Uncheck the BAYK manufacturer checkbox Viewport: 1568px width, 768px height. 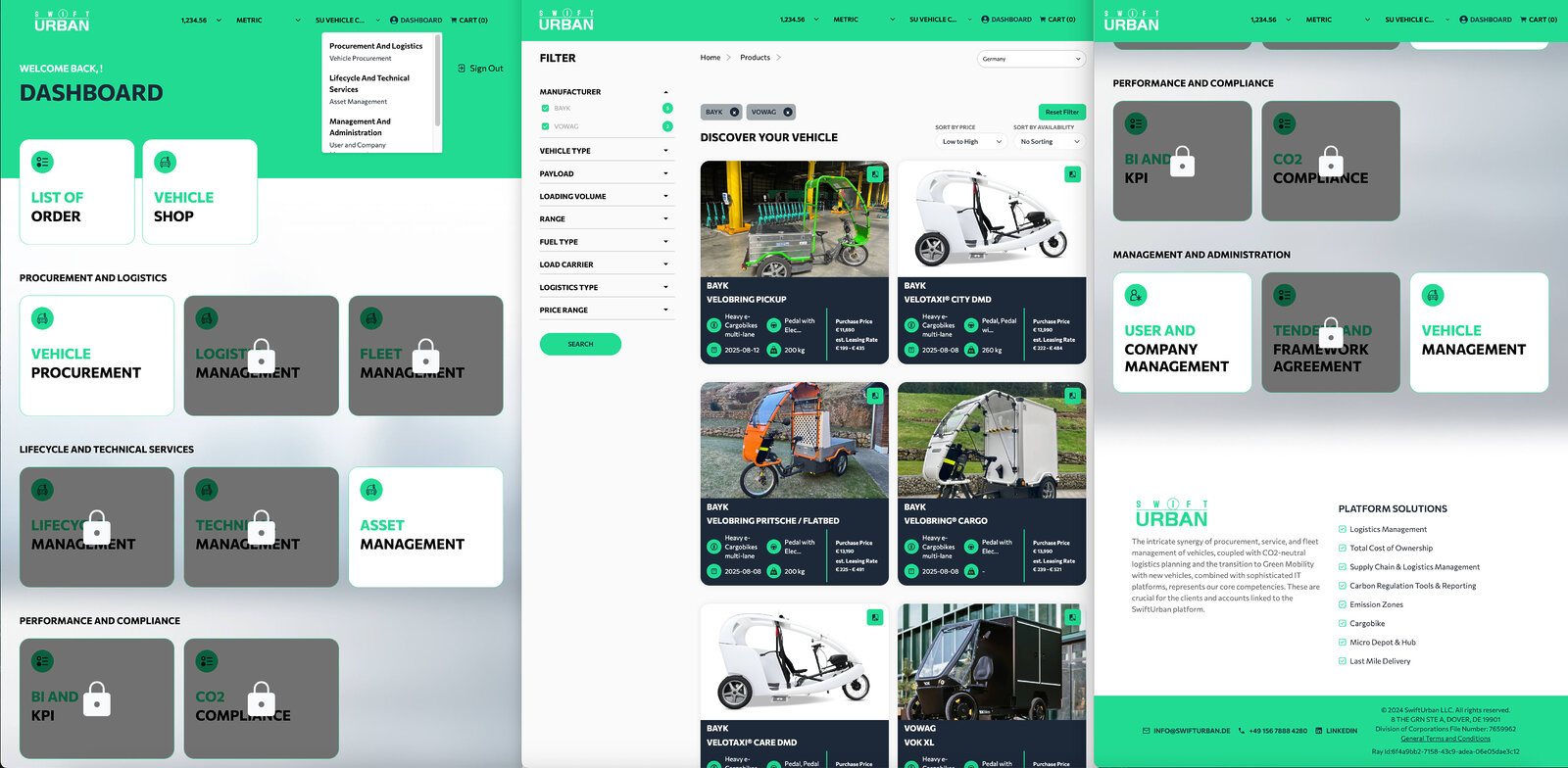pos(545,109)
